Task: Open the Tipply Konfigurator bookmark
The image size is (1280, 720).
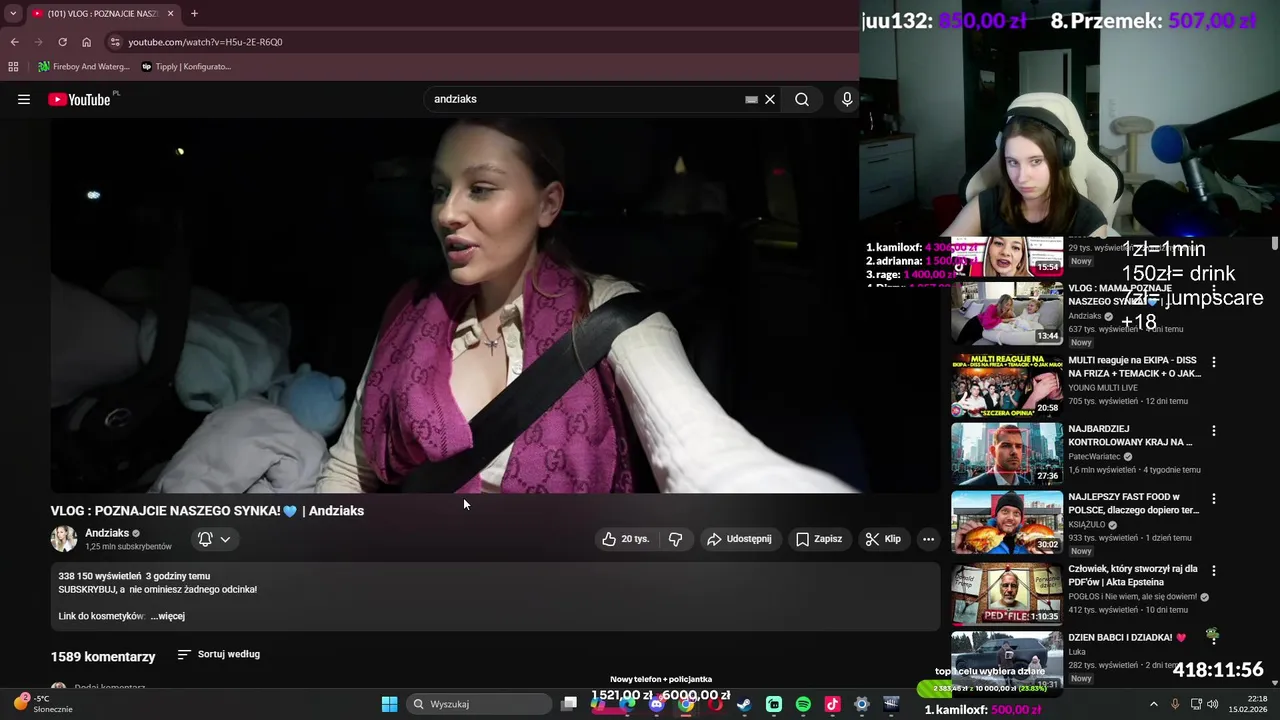Action: [x=186, y=66]
